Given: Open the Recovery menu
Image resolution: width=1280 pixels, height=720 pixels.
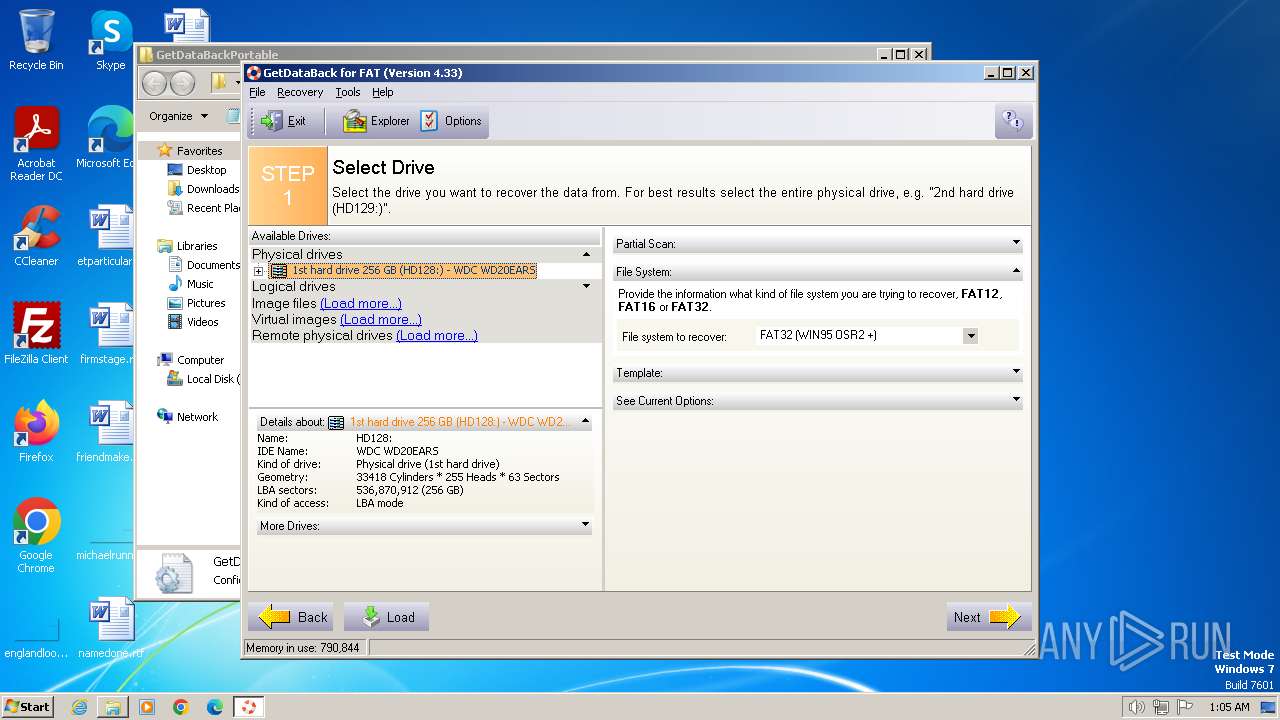Looking at the screenshot, I should (300, 92).
